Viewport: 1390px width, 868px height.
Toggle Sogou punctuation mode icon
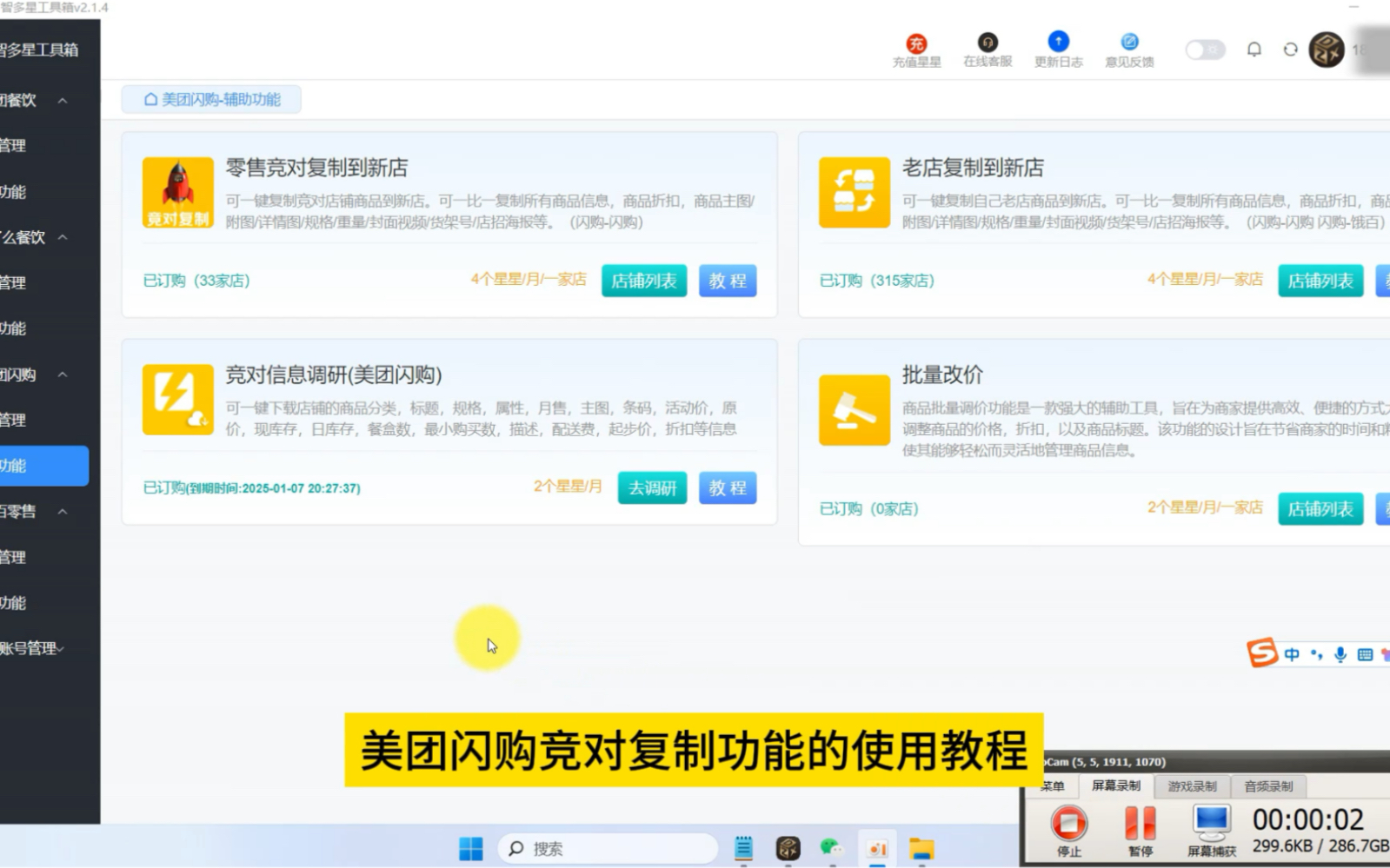click(x=1316, y=655)
